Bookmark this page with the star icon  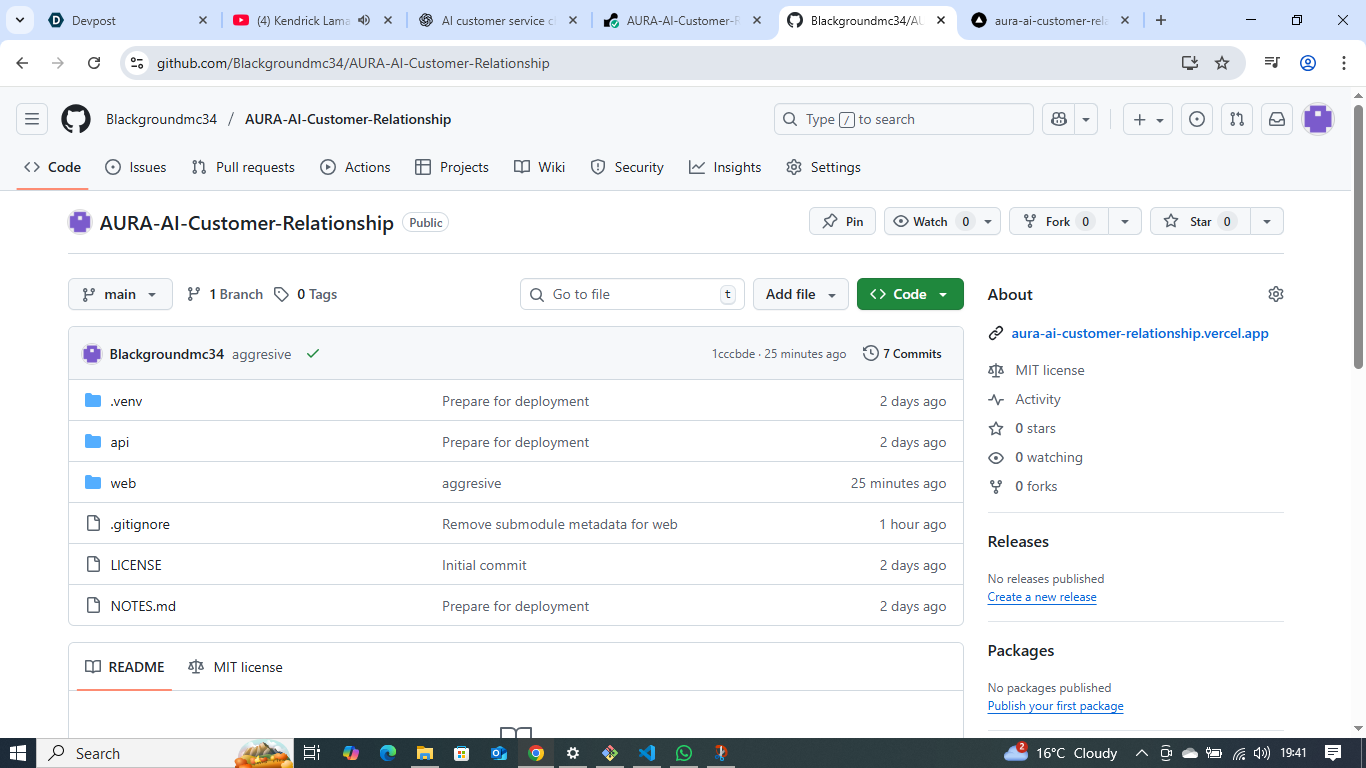[1222, 63]
